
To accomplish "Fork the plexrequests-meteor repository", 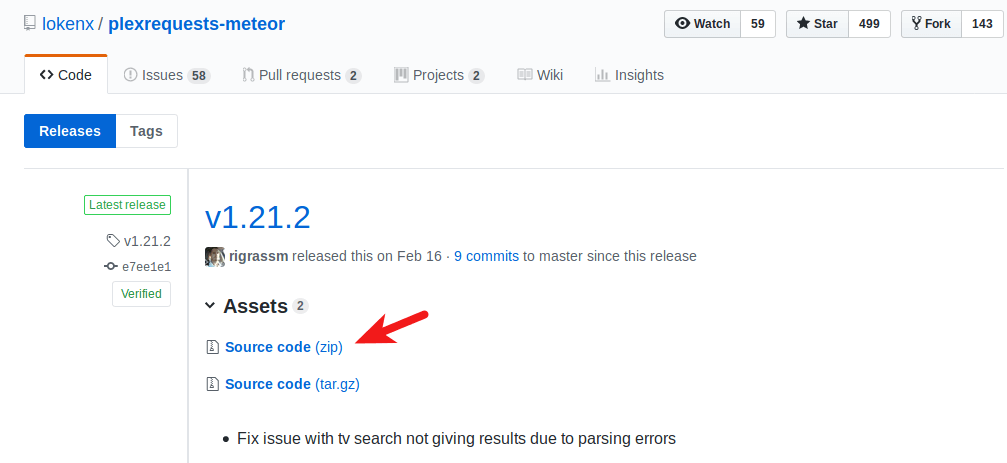I will 931,24.
